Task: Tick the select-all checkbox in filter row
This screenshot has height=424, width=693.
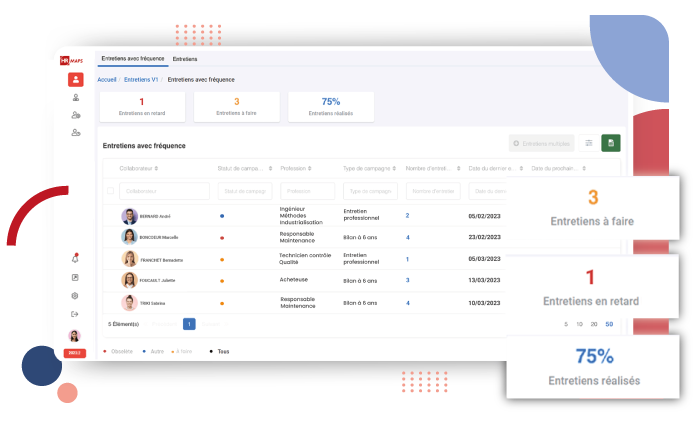Action: (110, 191)
